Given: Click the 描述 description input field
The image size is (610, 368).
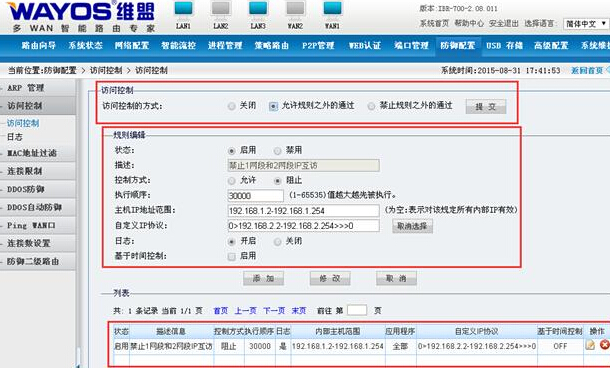Looking at the screenshot, I should [303, 166].
